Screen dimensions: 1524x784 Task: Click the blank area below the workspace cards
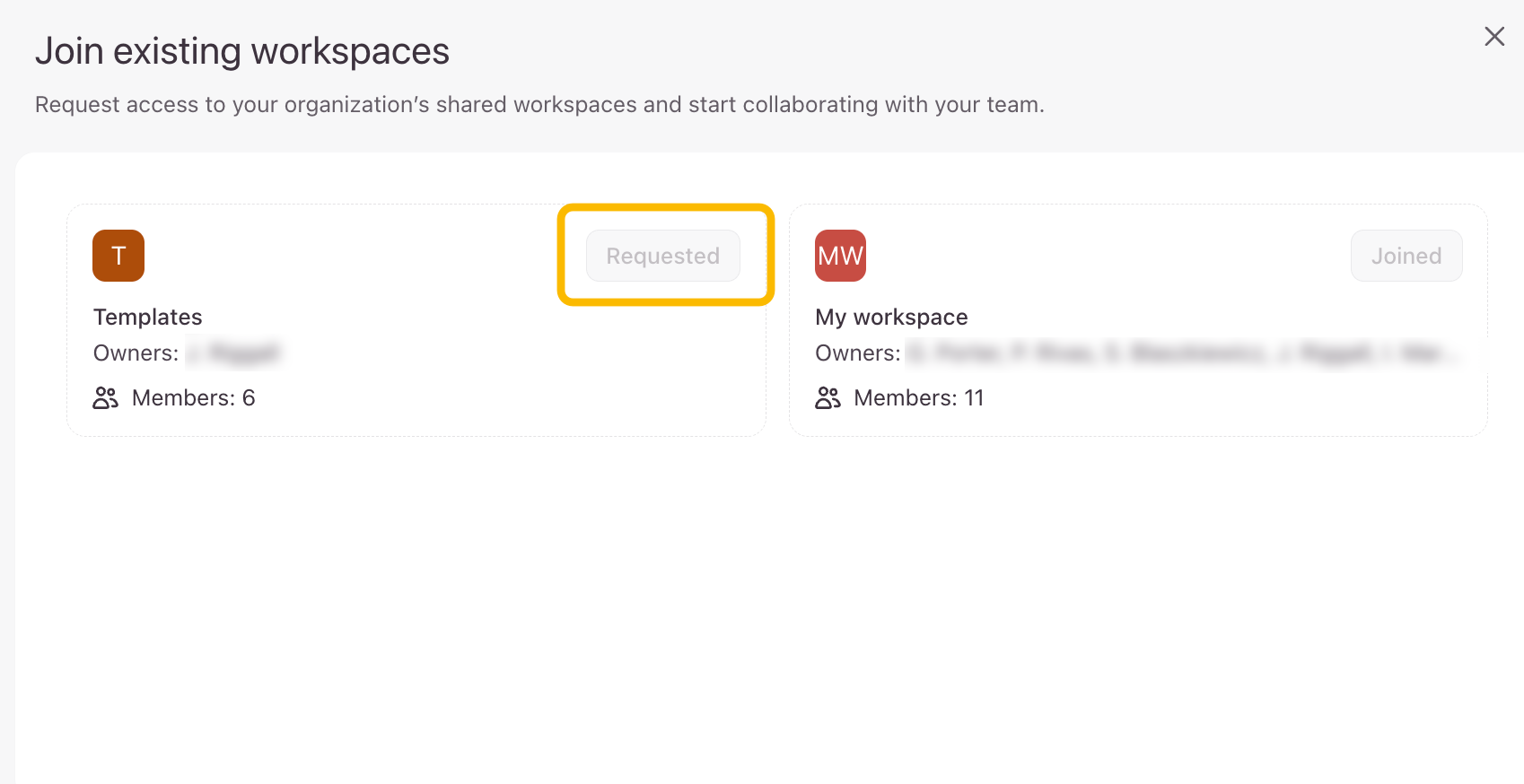point(763,610)
